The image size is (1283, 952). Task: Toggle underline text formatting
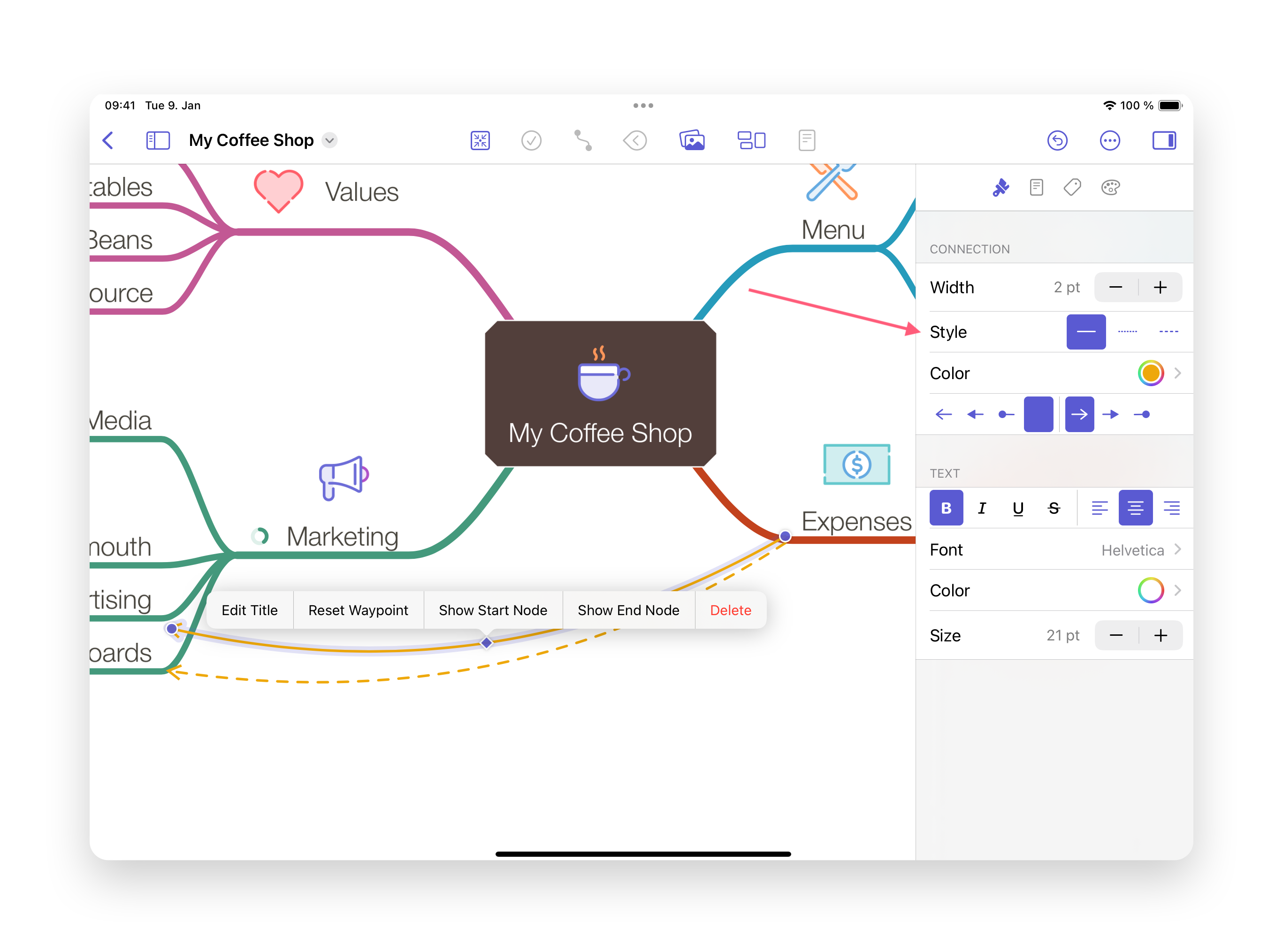(1018, 508)
